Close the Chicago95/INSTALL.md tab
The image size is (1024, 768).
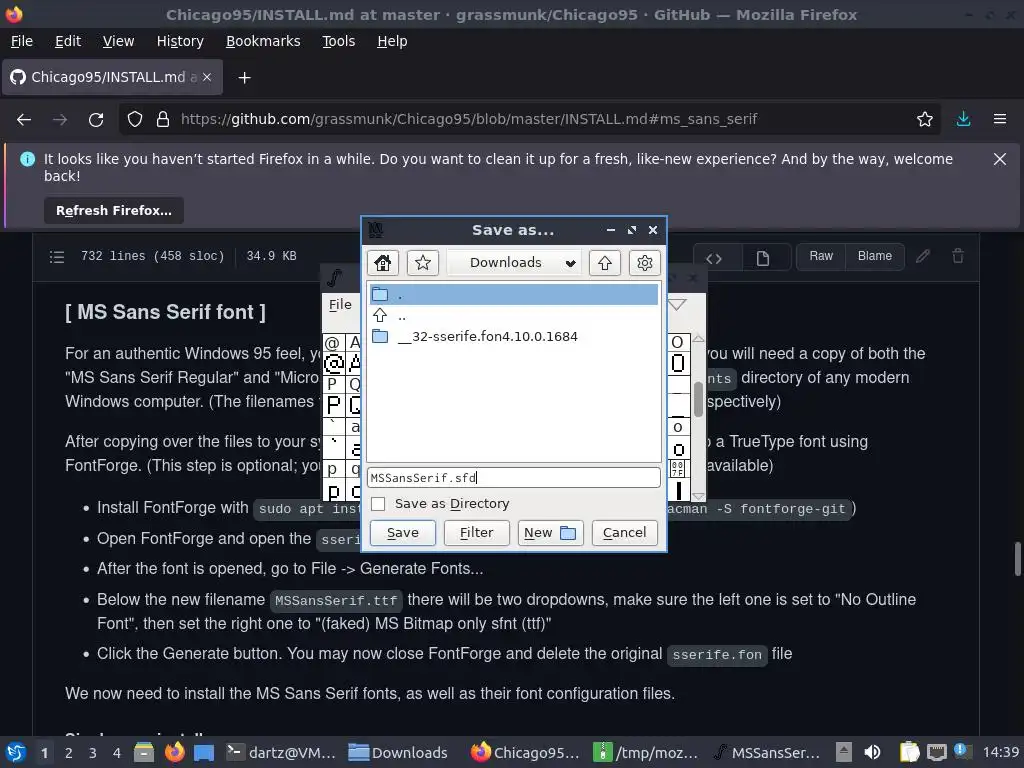[x=207, y=77]
